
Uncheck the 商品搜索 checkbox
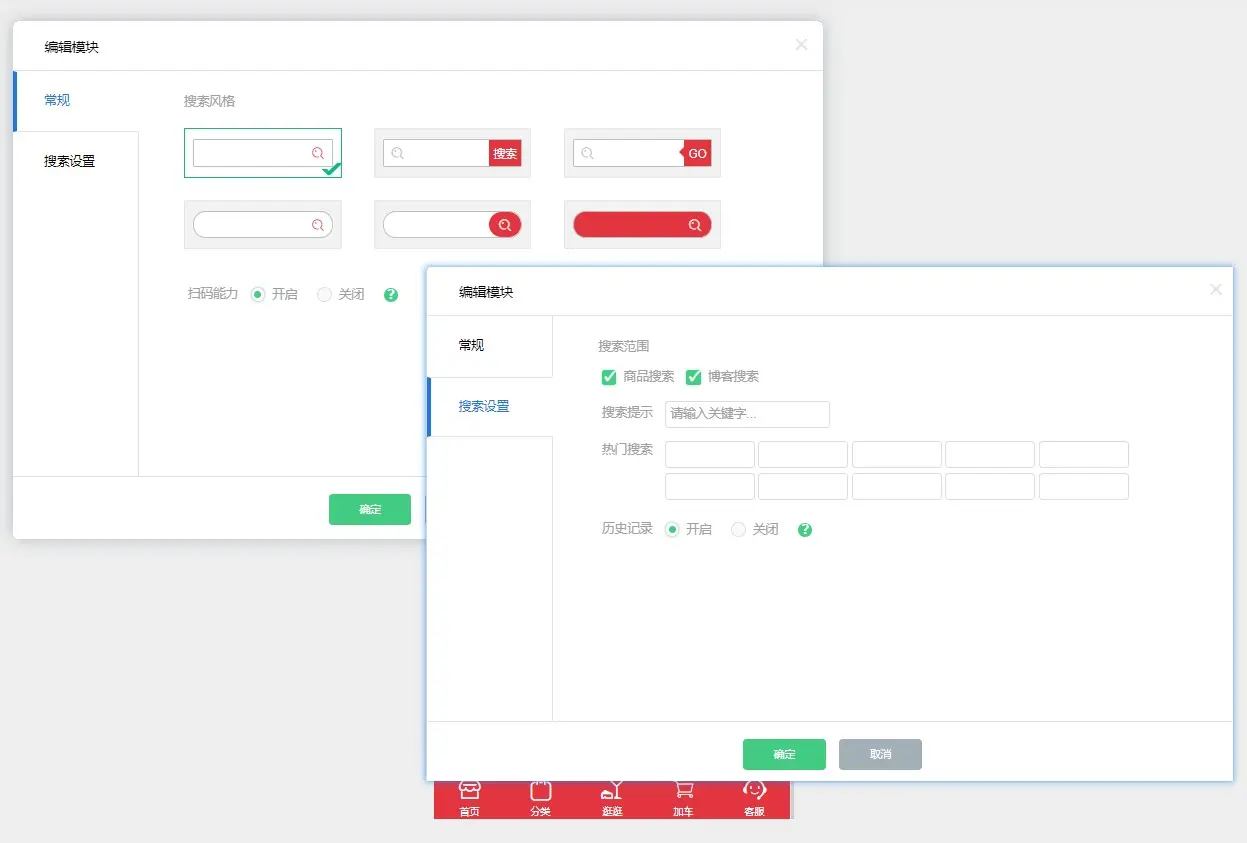click(609, 377)
